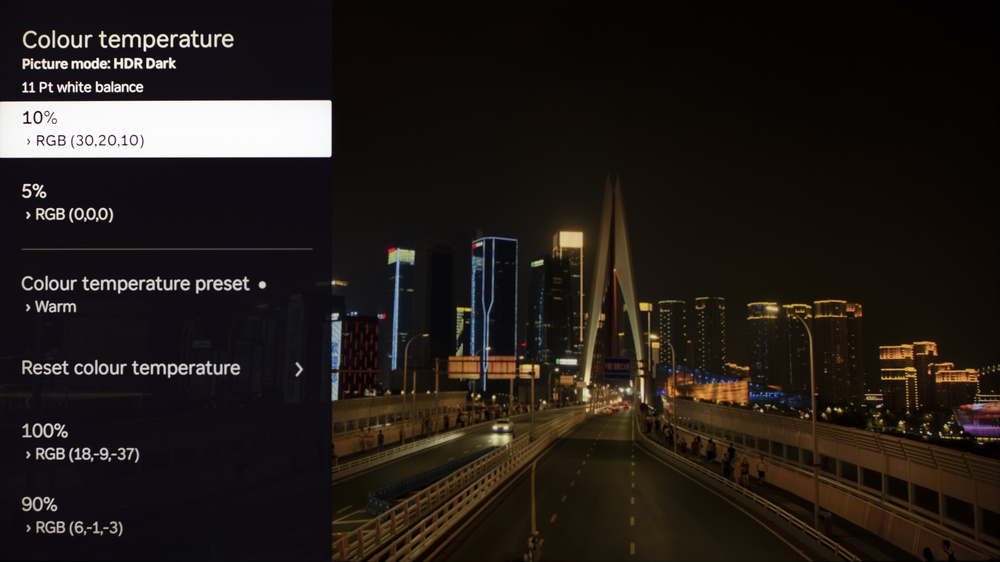This screenshot has width=1000, height=562.
Task: Expand the chevron next to RGB (0,0,0)
Action: pos(28,216)
